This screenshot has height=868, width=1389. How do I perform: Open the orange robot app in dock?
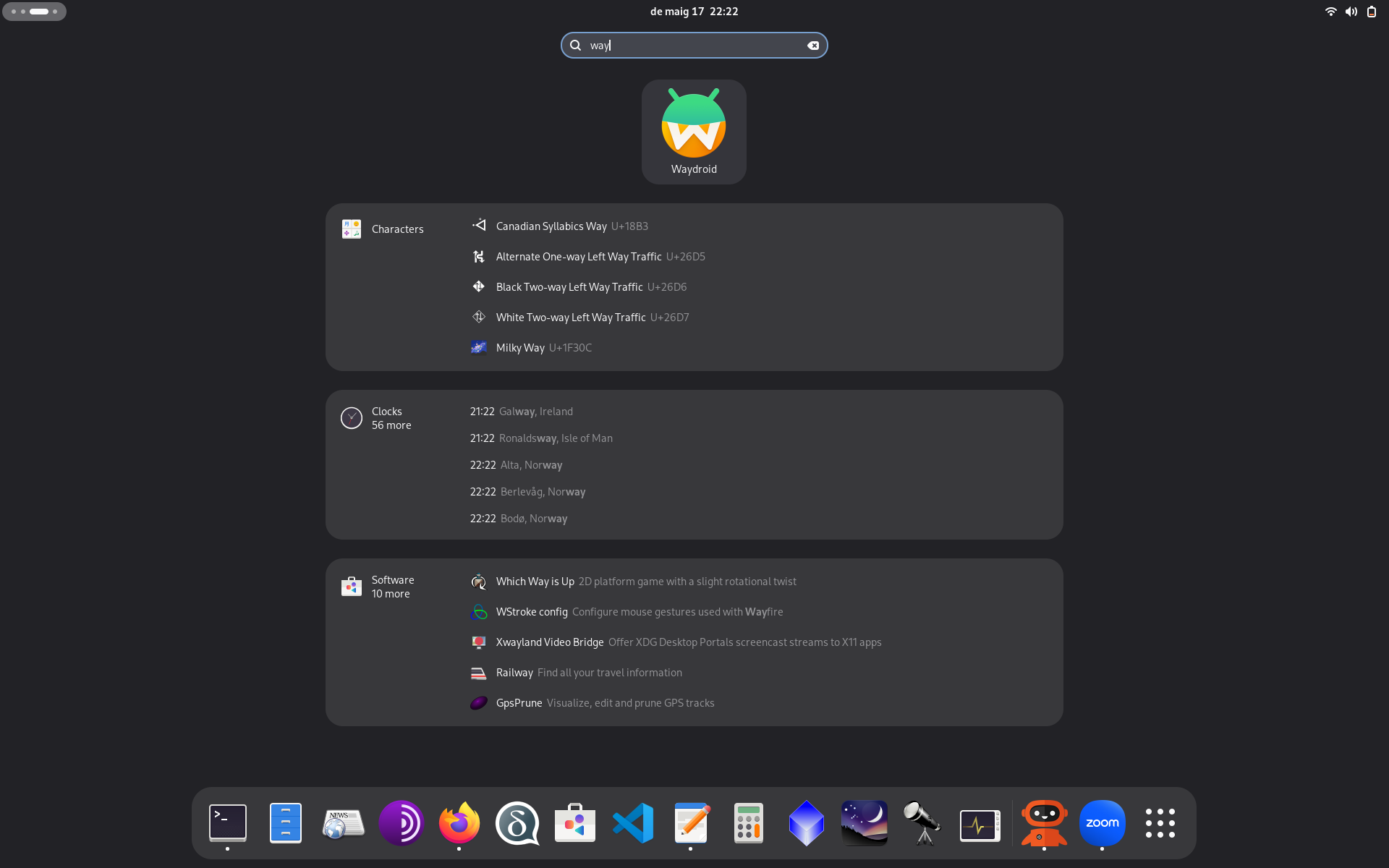click(x=1044, y=823)
